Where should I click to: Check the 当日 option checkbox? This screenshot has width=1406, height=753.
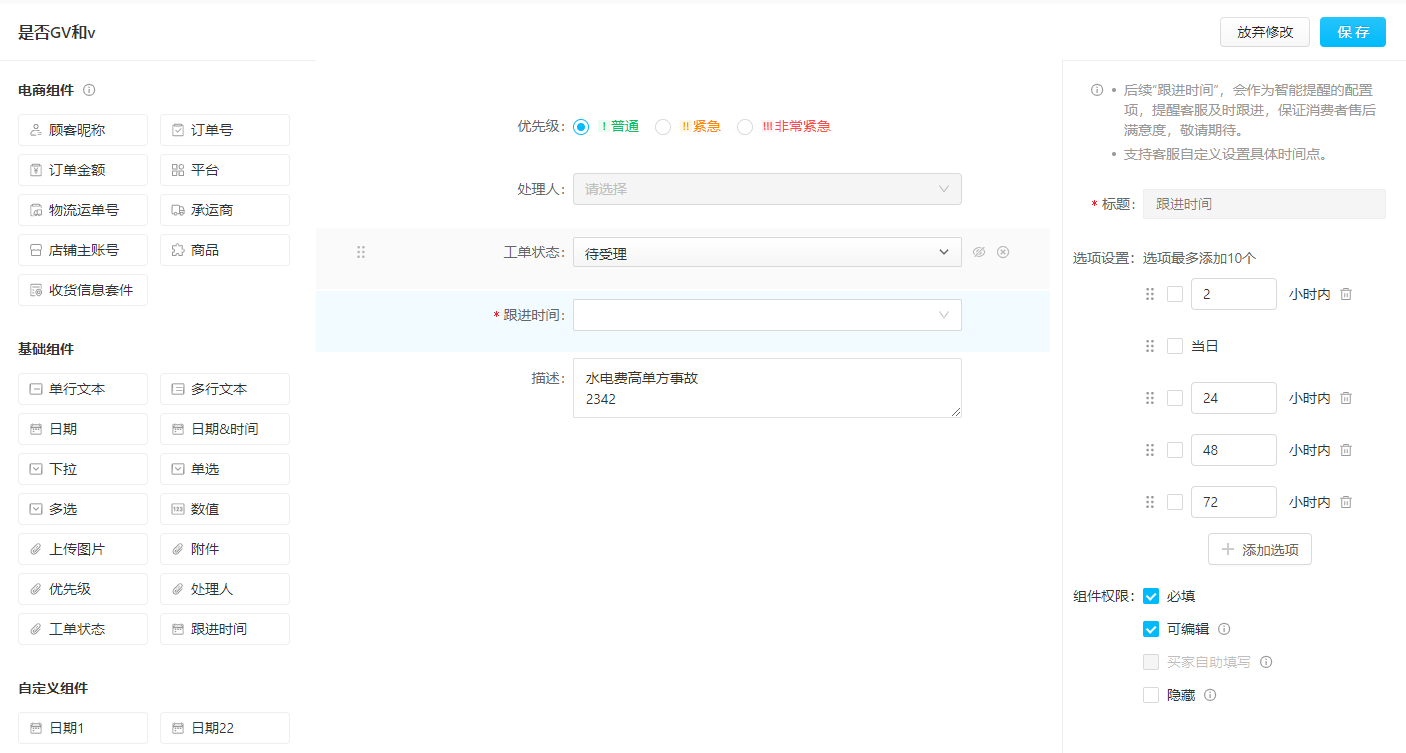tap(1175, 346)
